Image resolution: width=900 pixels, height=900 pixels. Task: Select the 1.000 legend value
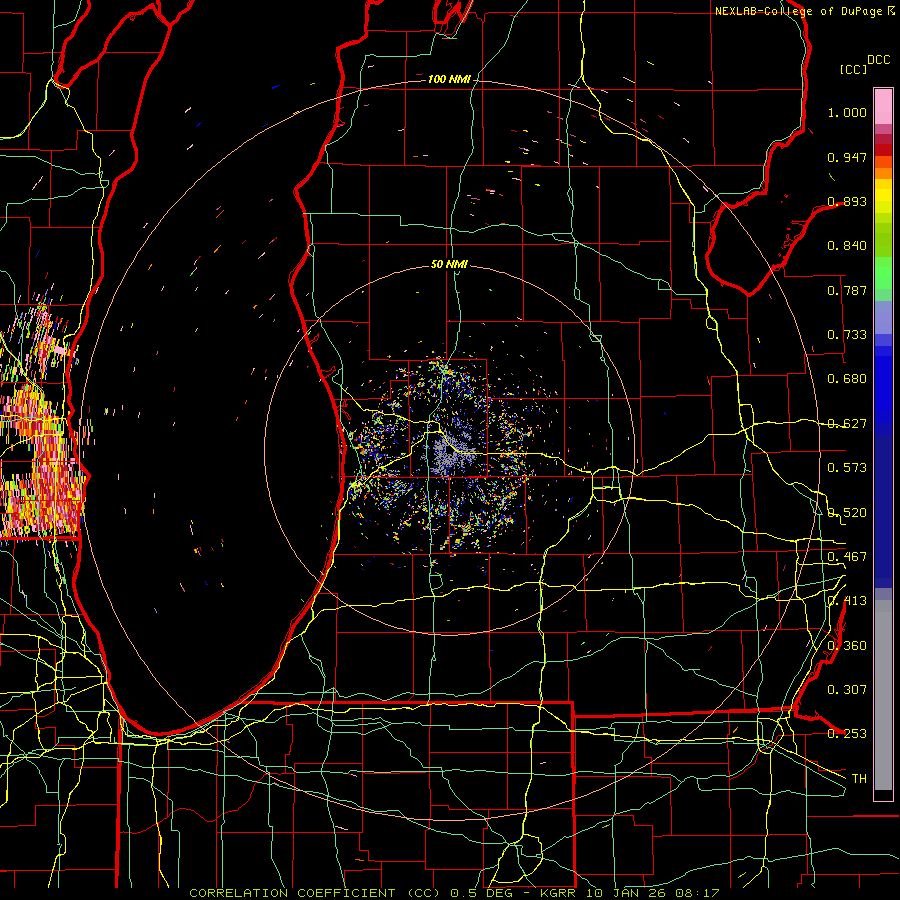pos(847,112)
